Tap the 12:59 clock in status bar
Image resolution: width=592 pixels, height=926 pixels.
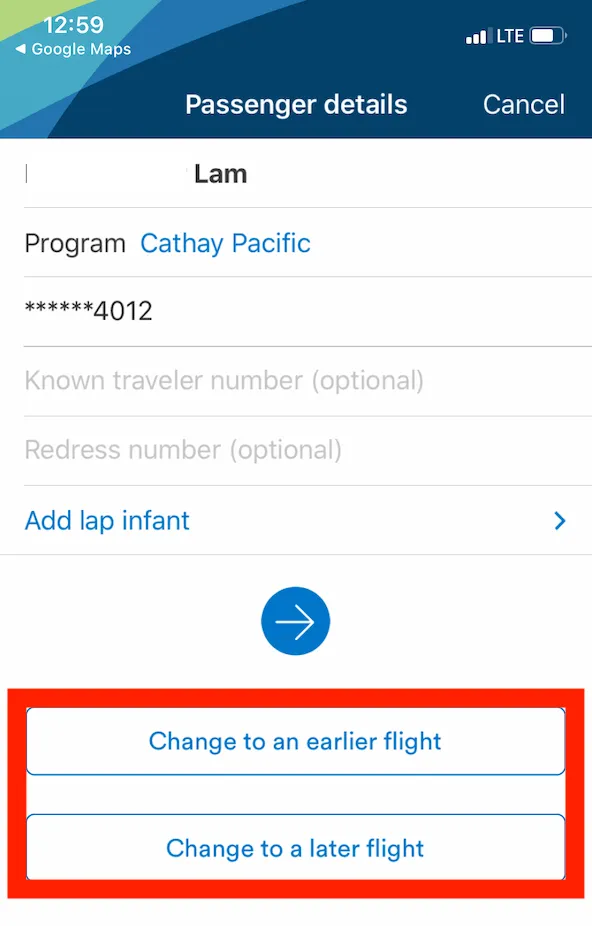click(73, 25)
